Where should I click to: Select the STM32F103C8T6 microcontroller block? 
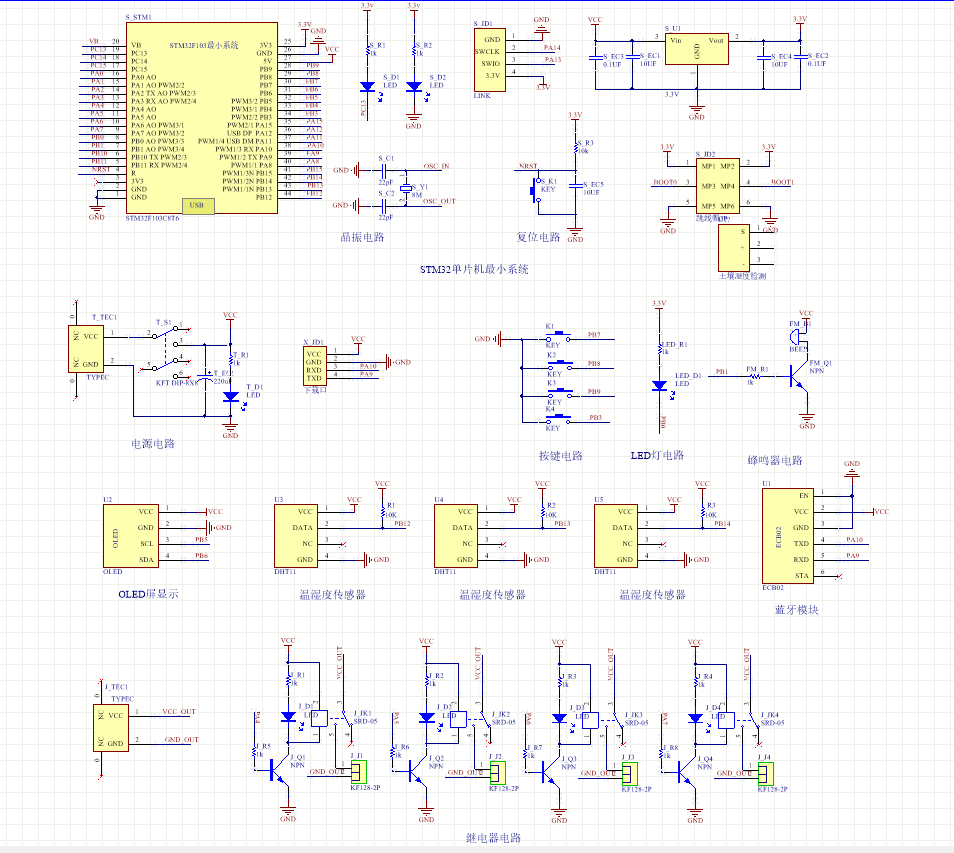200,118
